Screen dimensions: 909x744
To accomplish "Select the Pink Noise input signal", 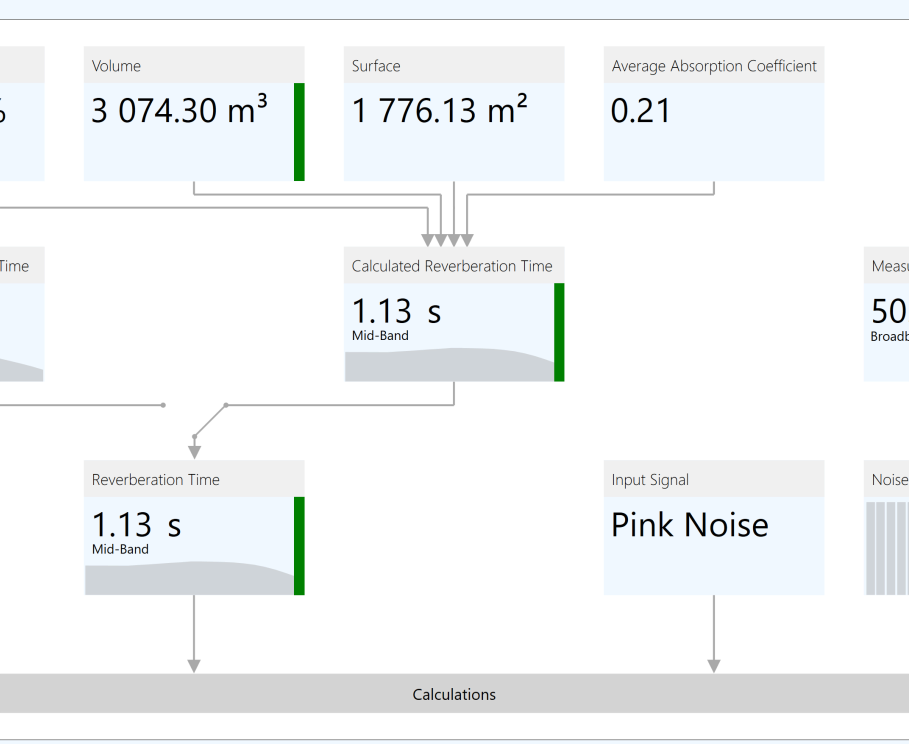I will tap(690, 525).
